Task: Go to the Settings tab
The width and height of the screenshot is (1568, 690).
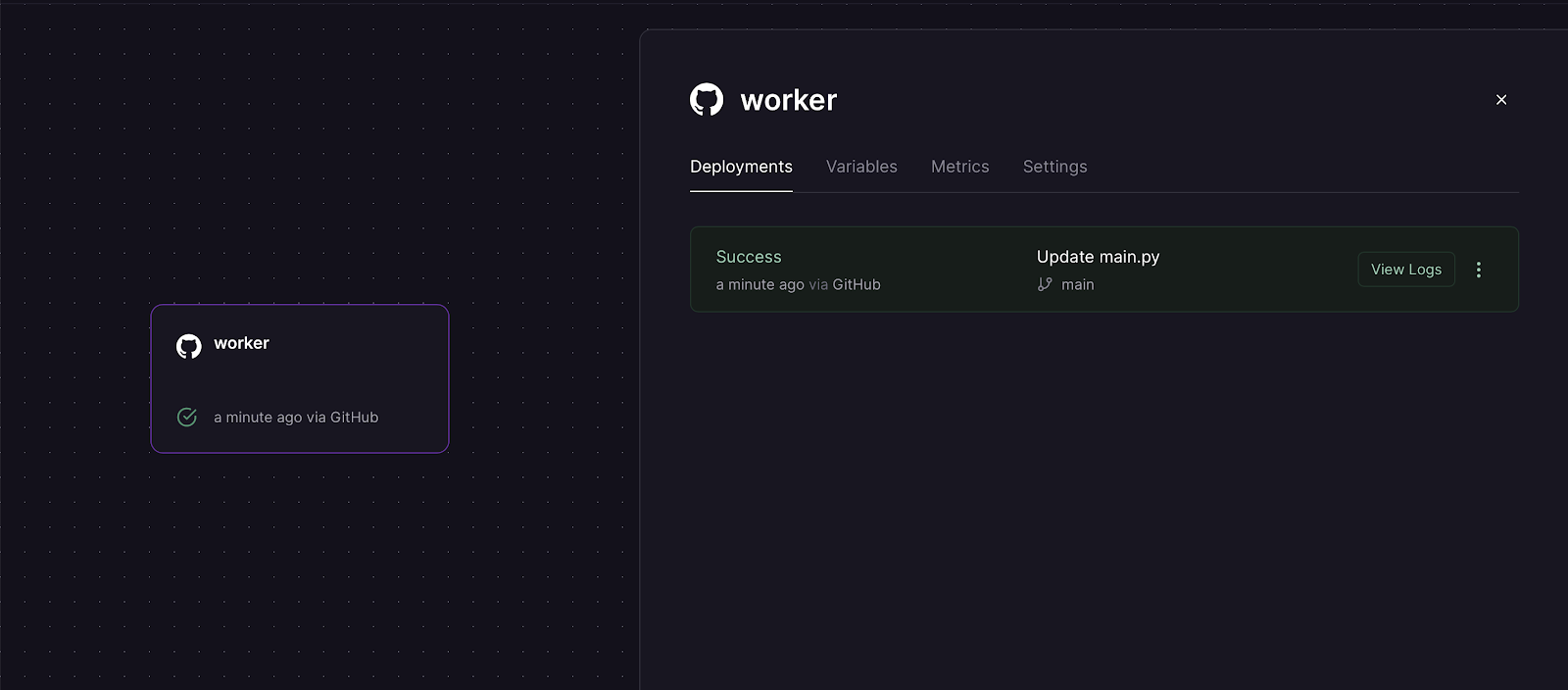Action: 1055,167
